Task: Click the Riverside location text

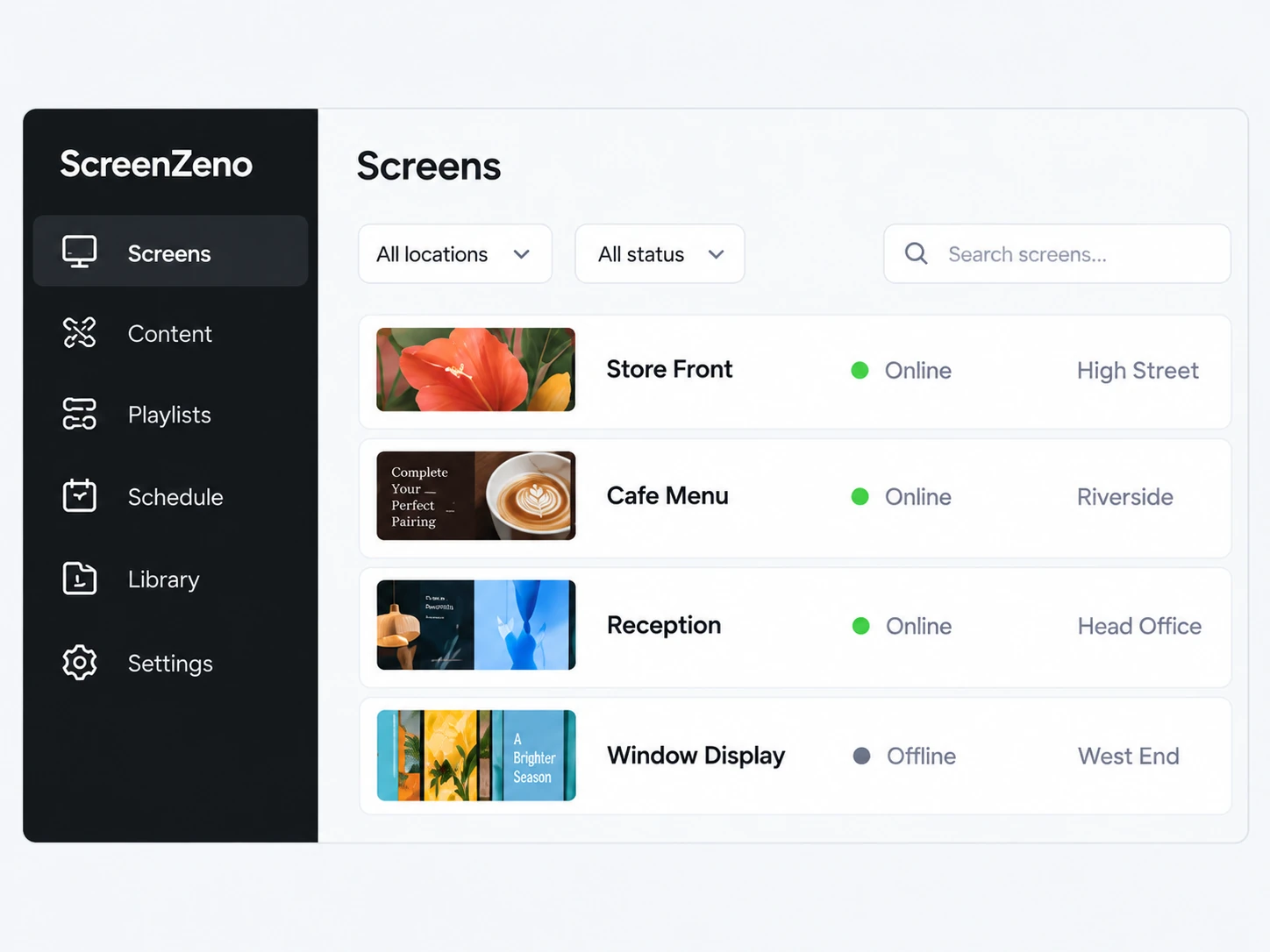Action: pos(1125,496)
